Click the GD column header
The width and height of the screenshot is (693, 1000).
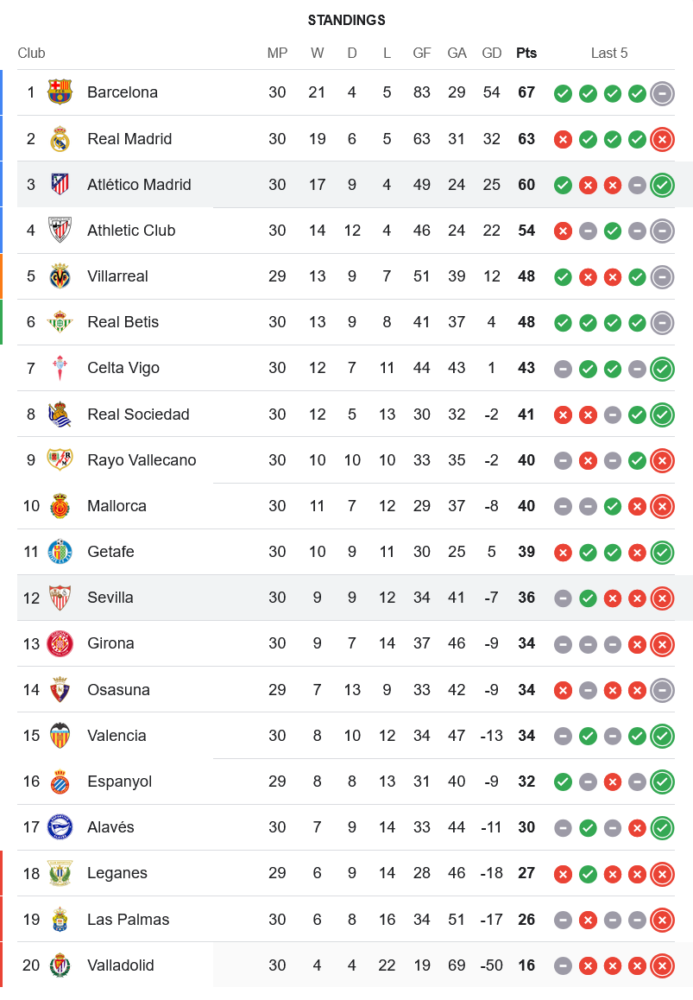(x=491, y=53)
